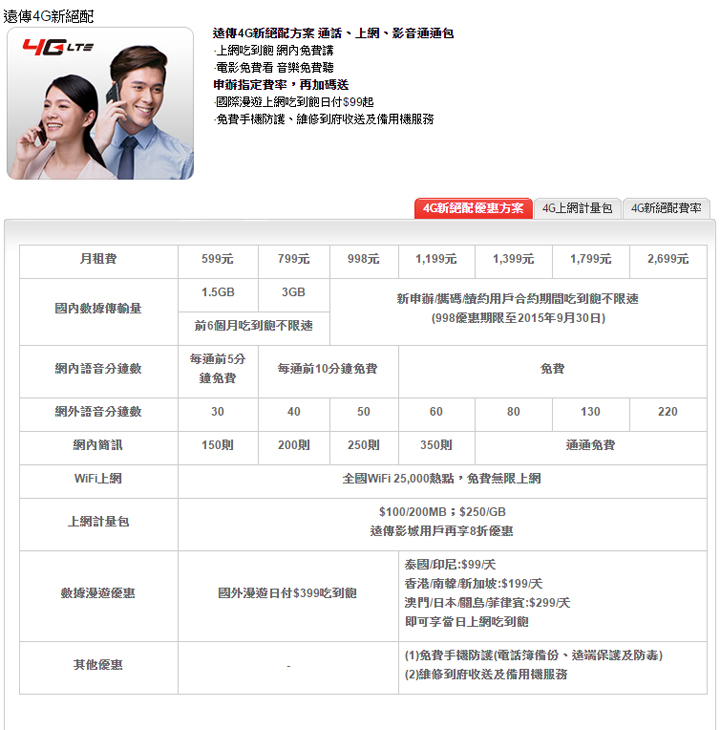The height and width of the screenshot is (730, 720).
Task: Click the 40 minutes cell
Action: click(294, 412)
